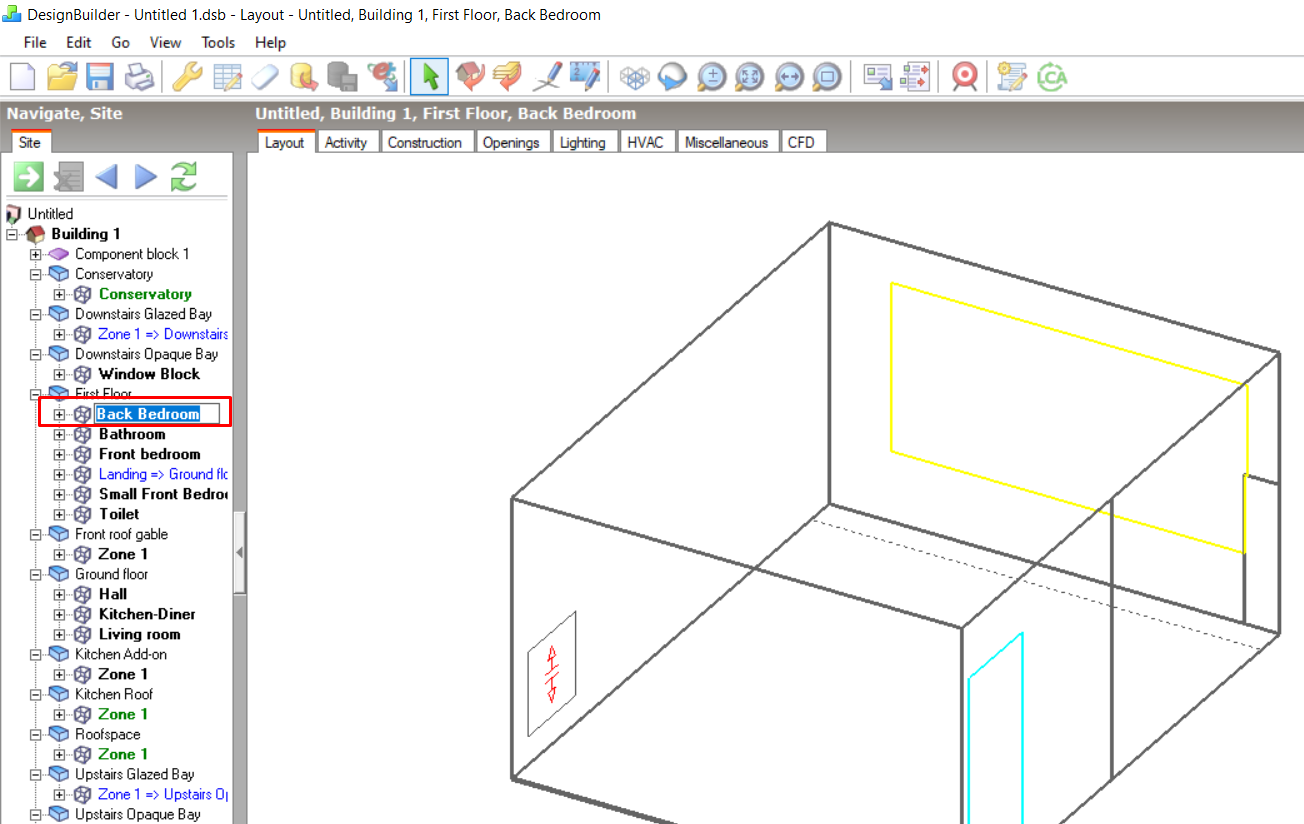
Task: Open the LCA tool icon
Action: [x=1052, y=76]
